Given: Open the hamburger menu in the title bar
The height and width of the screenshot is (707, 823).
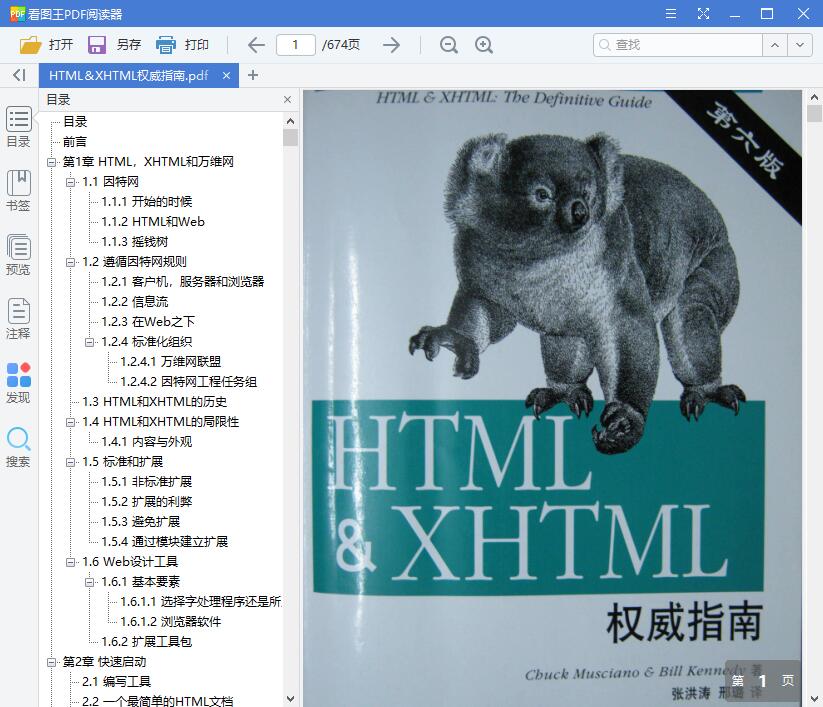Looking at the screenshot, I should coord(670,13).
